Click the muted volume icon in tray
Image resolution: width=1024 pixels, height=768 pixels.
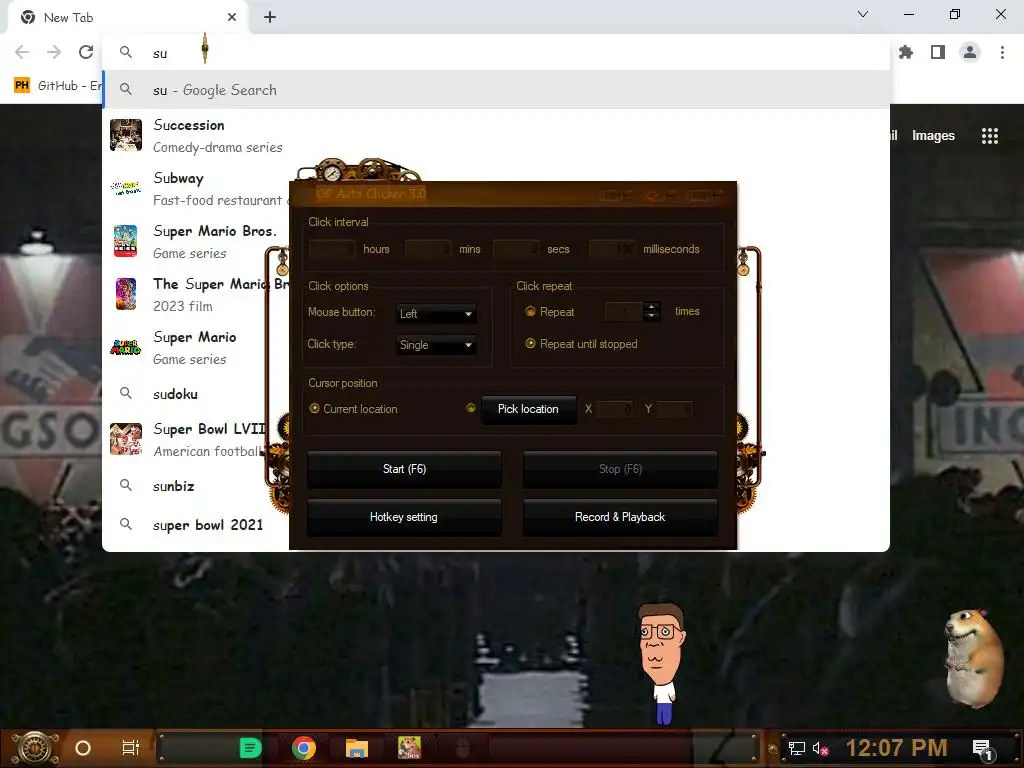click(x=820, y=748)
